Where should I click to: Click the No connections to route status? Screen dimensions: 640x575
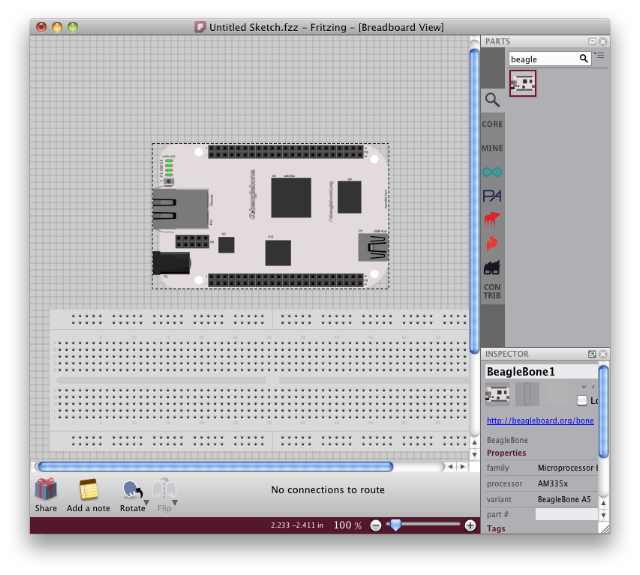coord(328,490)
